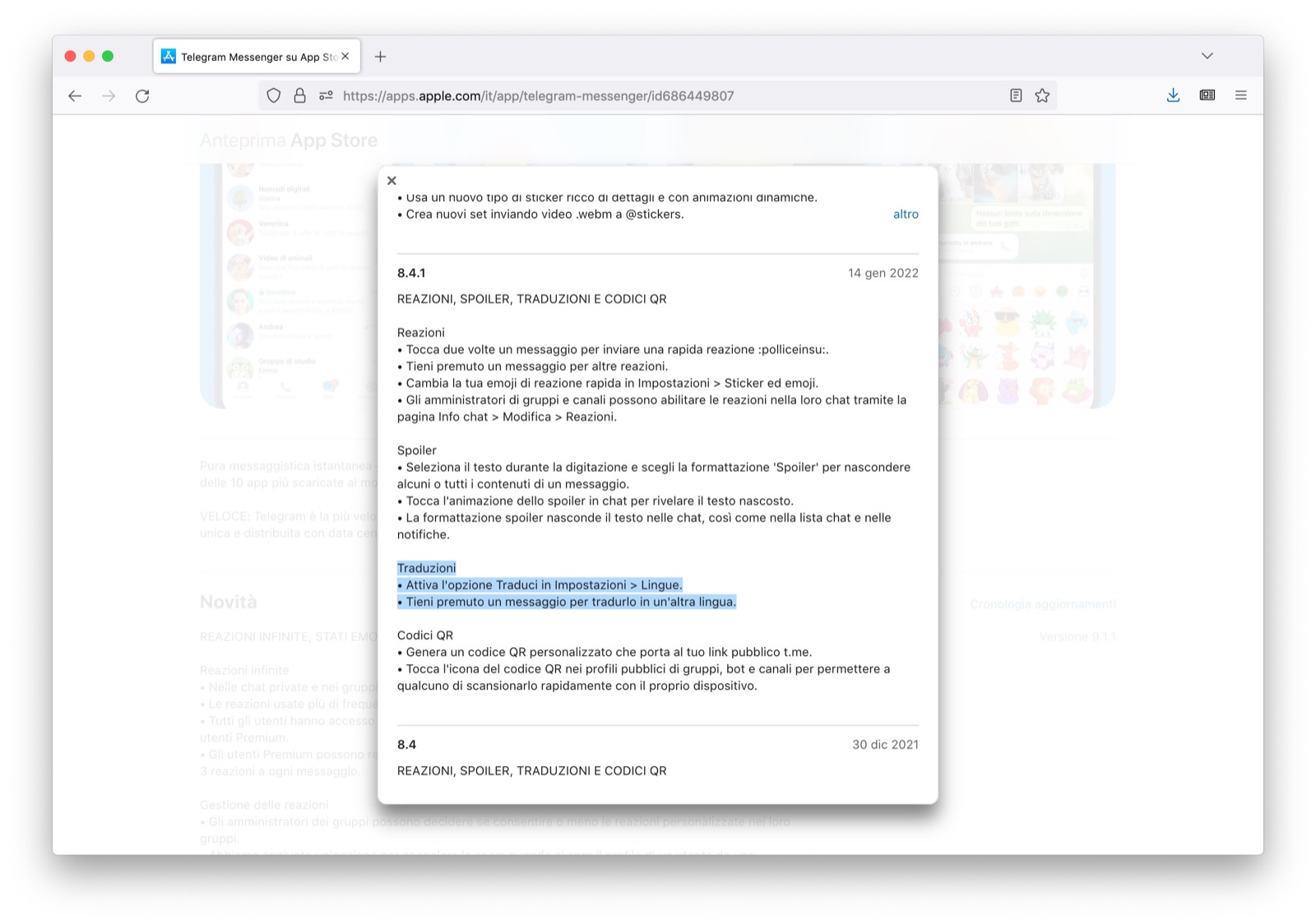Go forward to the next page
This screenshot has width=1316, height=924.
pyautogui.click(x=109, y=96)
